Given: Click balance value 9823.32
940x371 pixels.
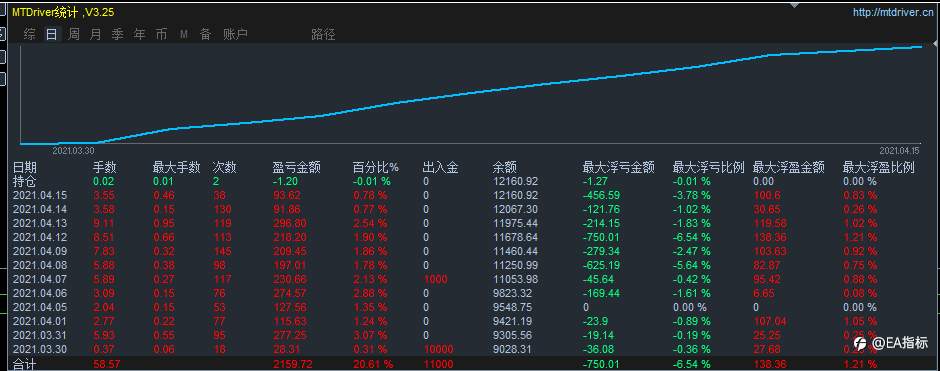Looking at the screenshot, I should (513, 293).
